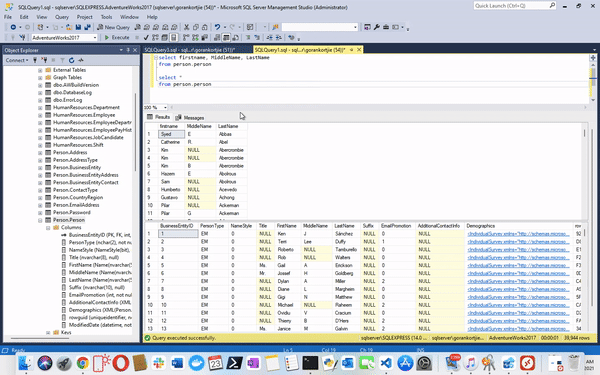600x375 pixels.
Task: Toggle Include Actual Execution Plan
Action: click(x=186, y=38)
